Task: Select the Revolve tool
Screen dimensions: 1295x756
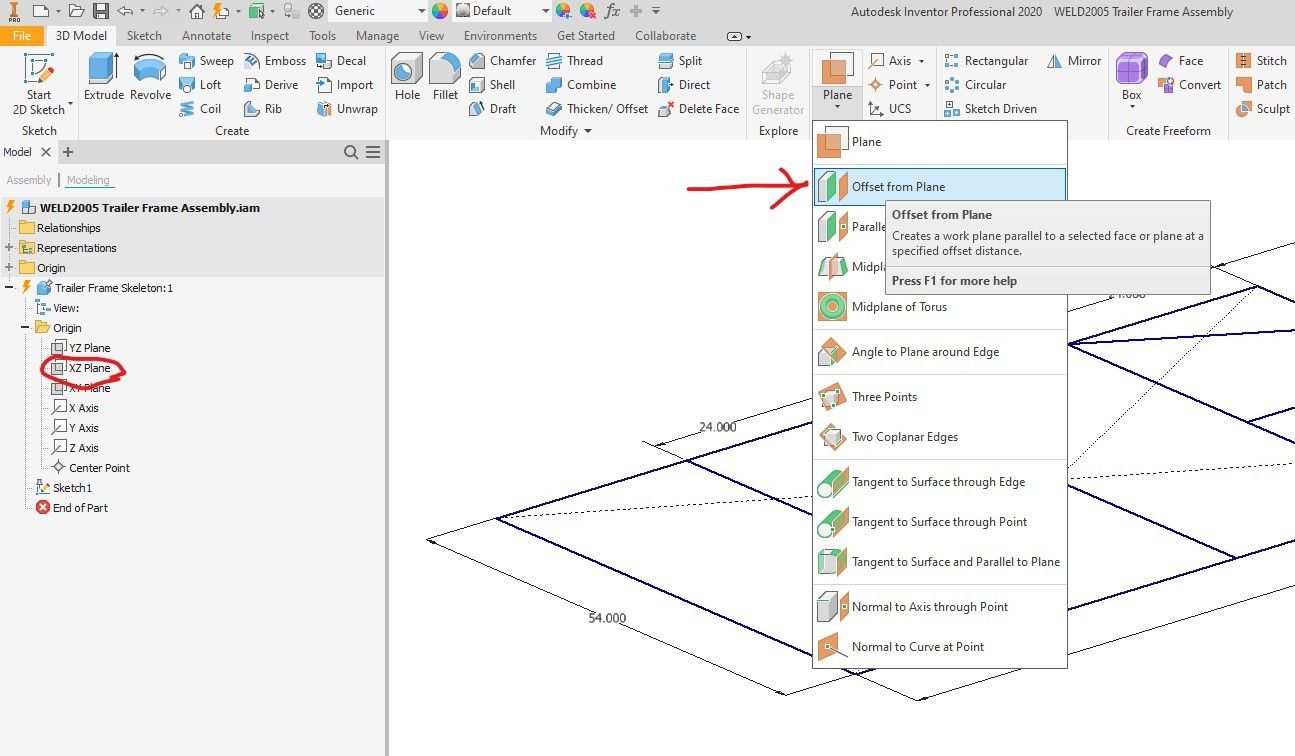Action: (150, 78)
